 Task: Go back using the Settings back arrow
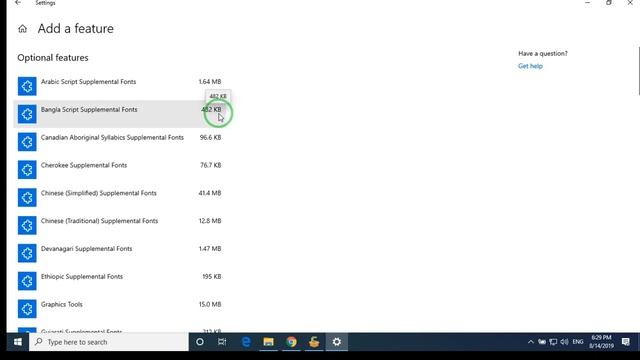pyautogui.click(x=18, y=3)
